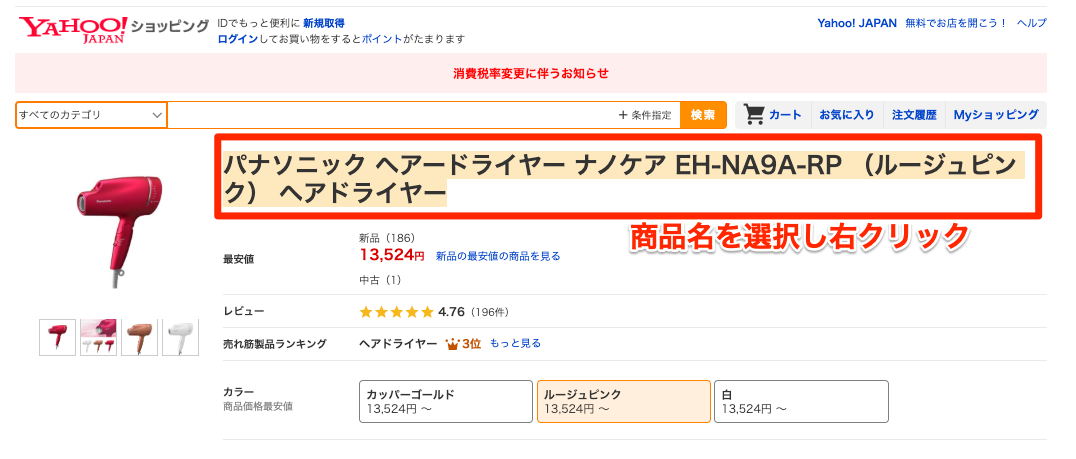Select the カッパーゴールド color option

446,401
